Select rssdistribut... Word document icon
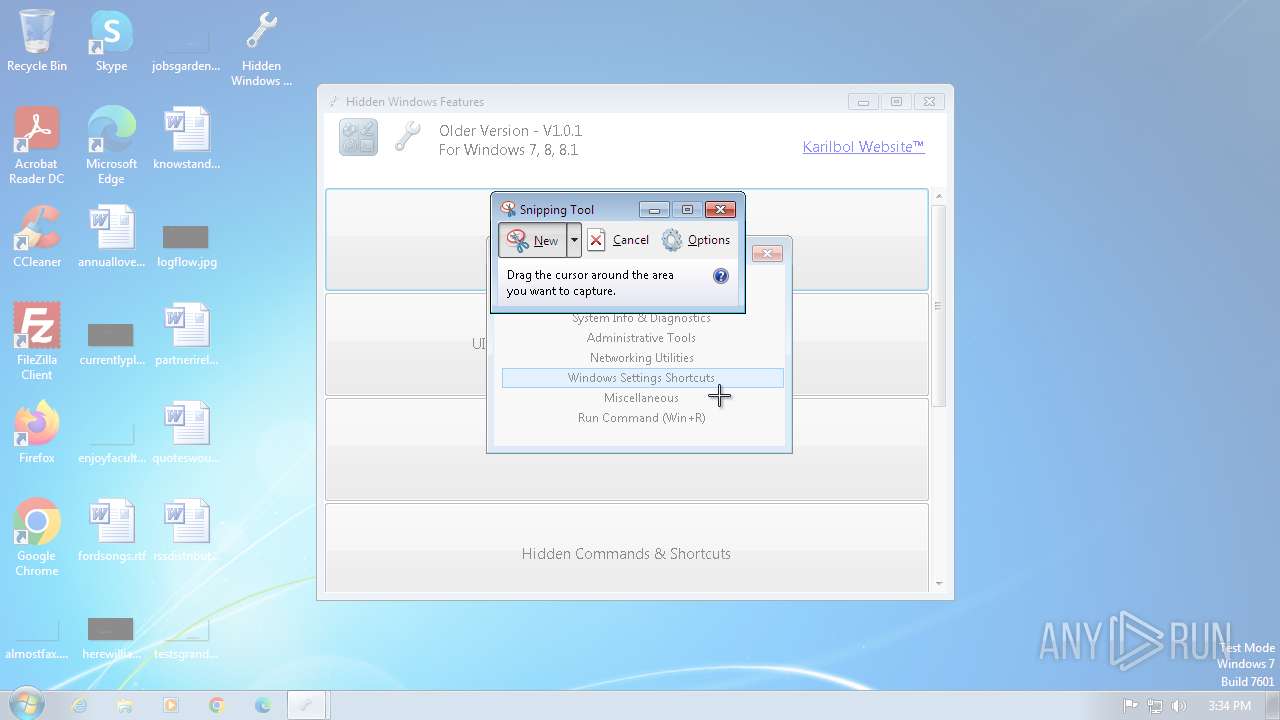Viewport: 1280px width, 720px height. (186, 531)
